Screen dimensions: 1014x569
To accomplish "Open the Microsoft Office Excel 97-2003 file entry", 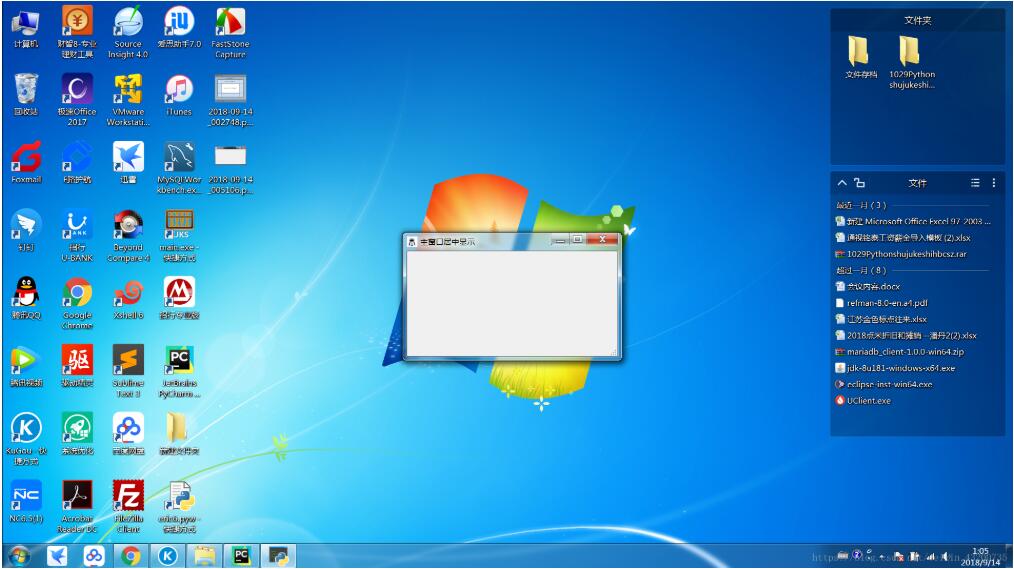I will point(912,221).
